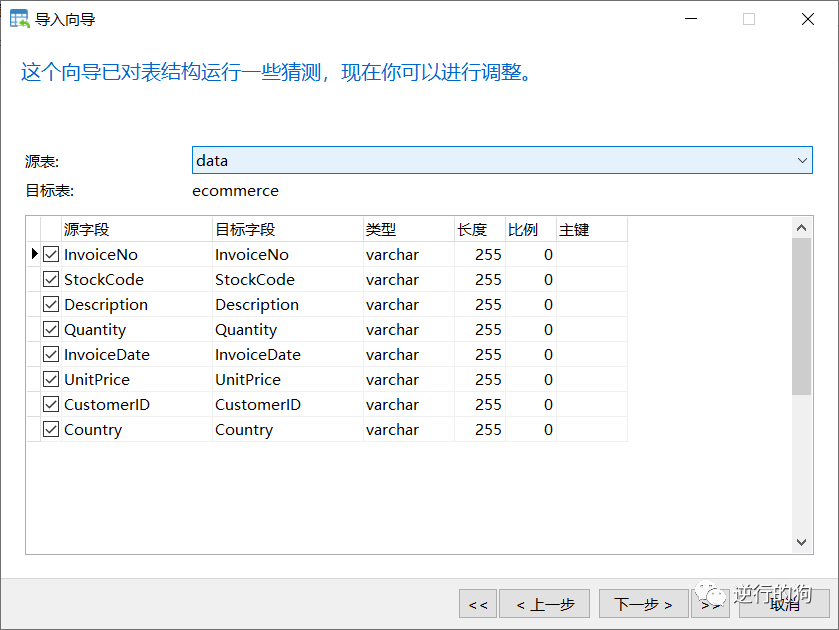Viewport: 839px width, 630px height.
Task: Toggle the Description field checkbox
Action: pos(51,305)
